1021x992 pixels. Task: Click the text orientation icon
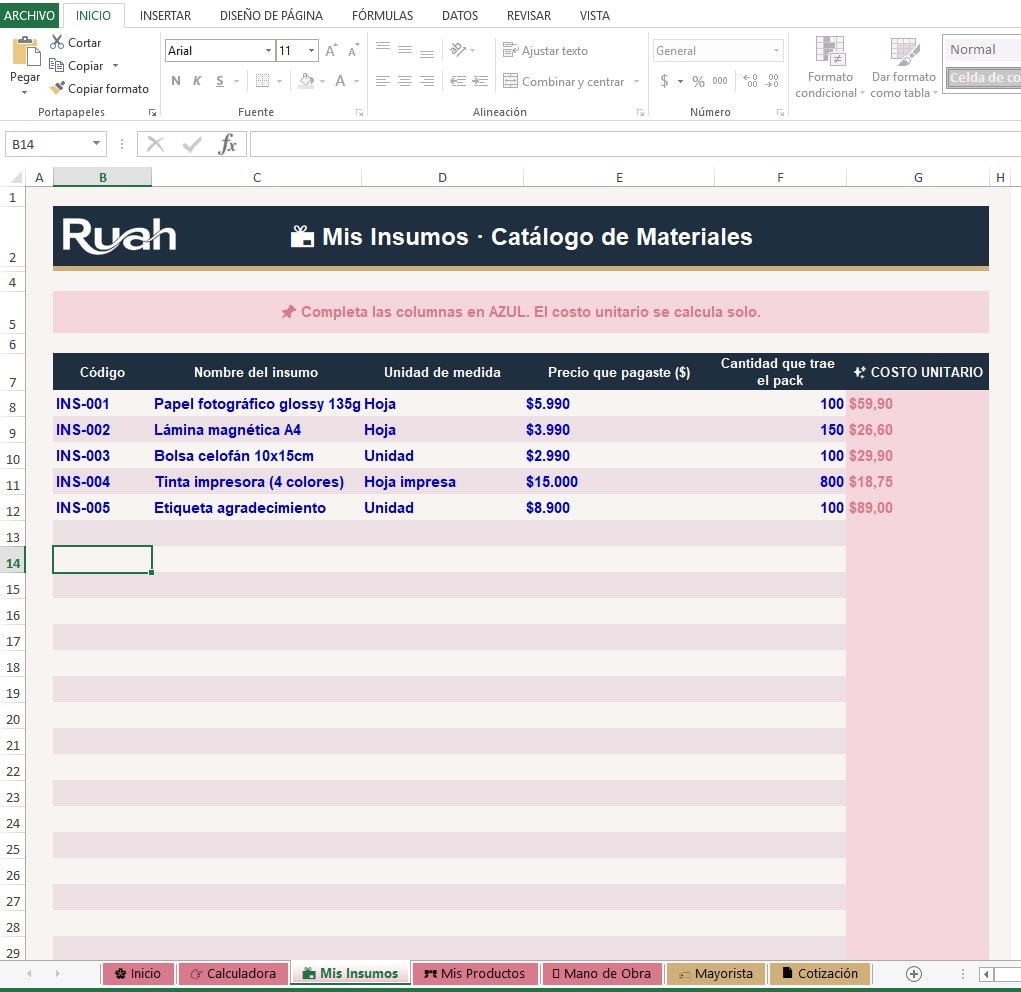point(458,50)
